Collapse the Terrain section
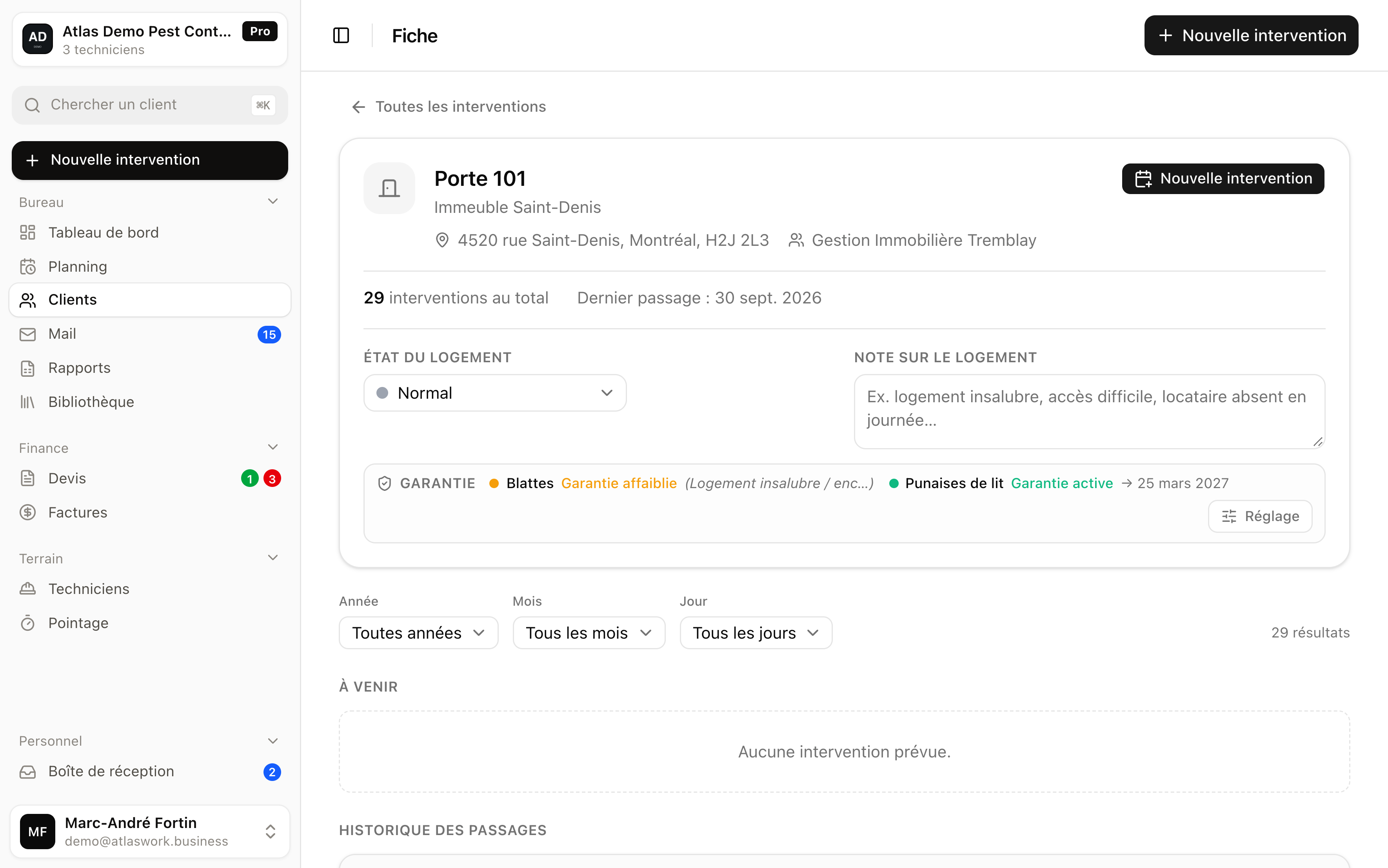Viewport: 1388px width, 868px height. tap(273, 558)
